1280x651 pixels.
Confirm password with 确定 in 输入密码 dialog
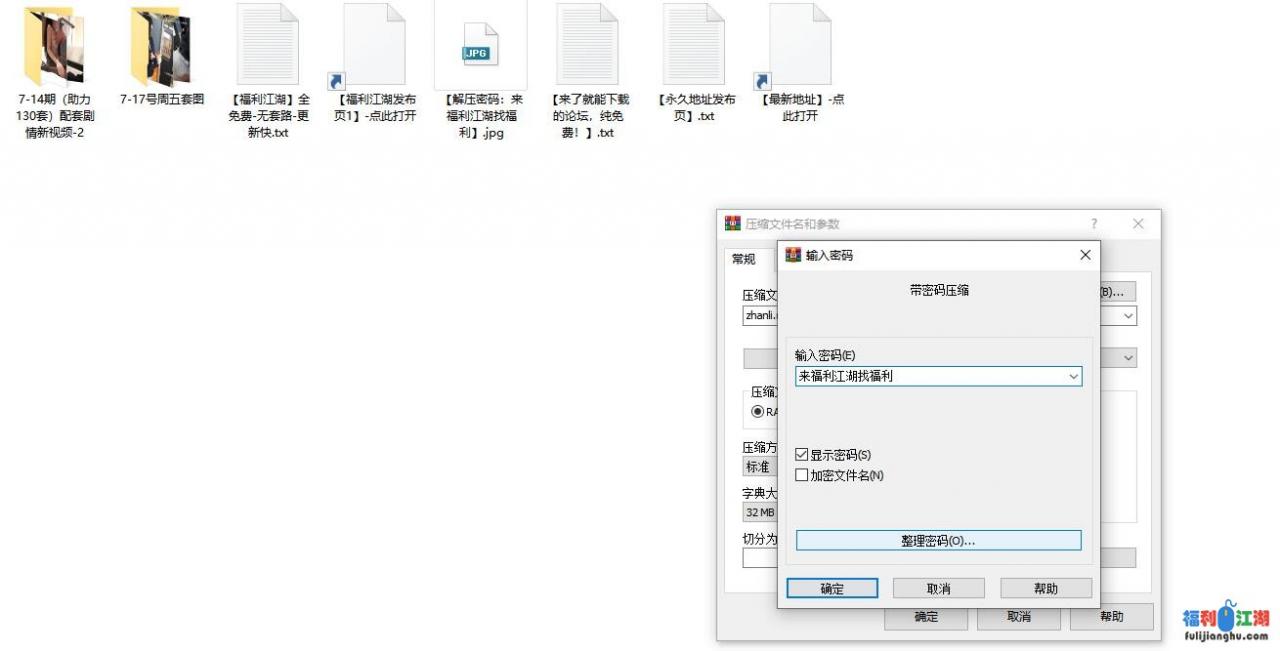pos(832,589)
